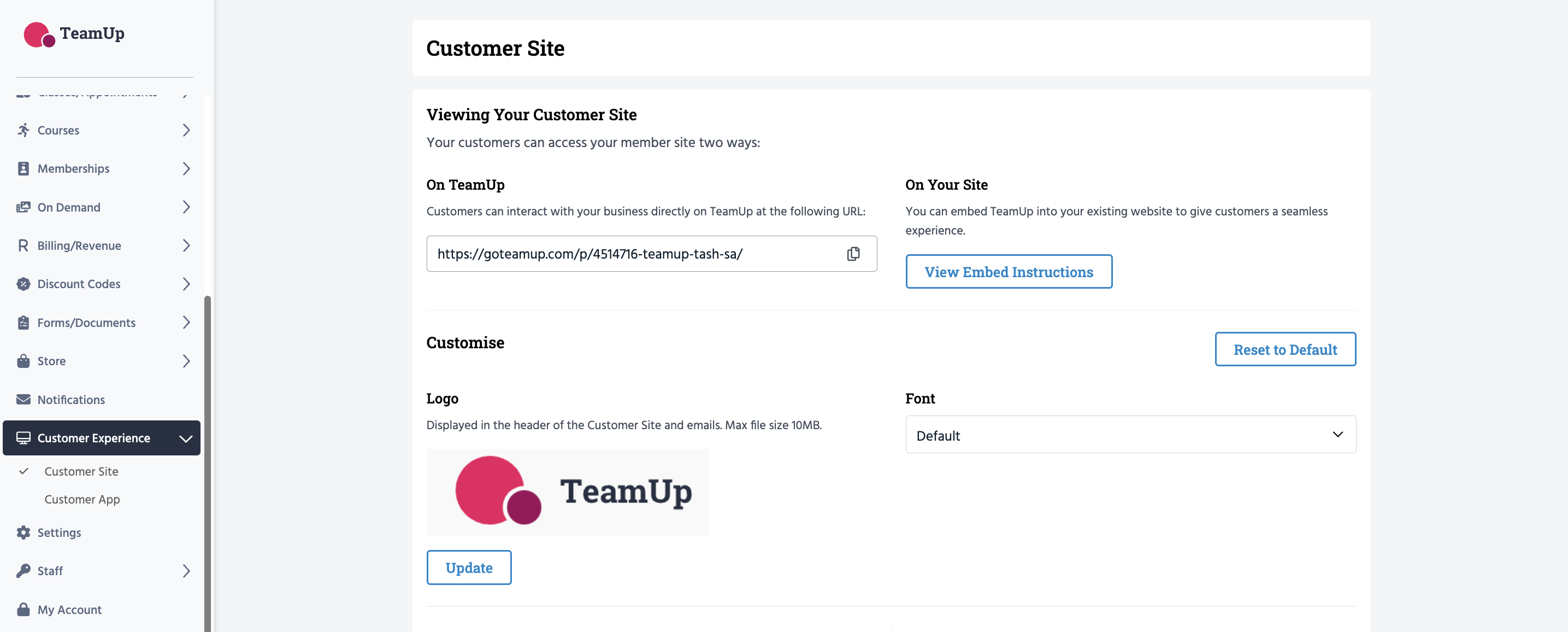Click the Reset to Default button
The width and height of the screenshot is (1568, 632).
coord(1284,349)
